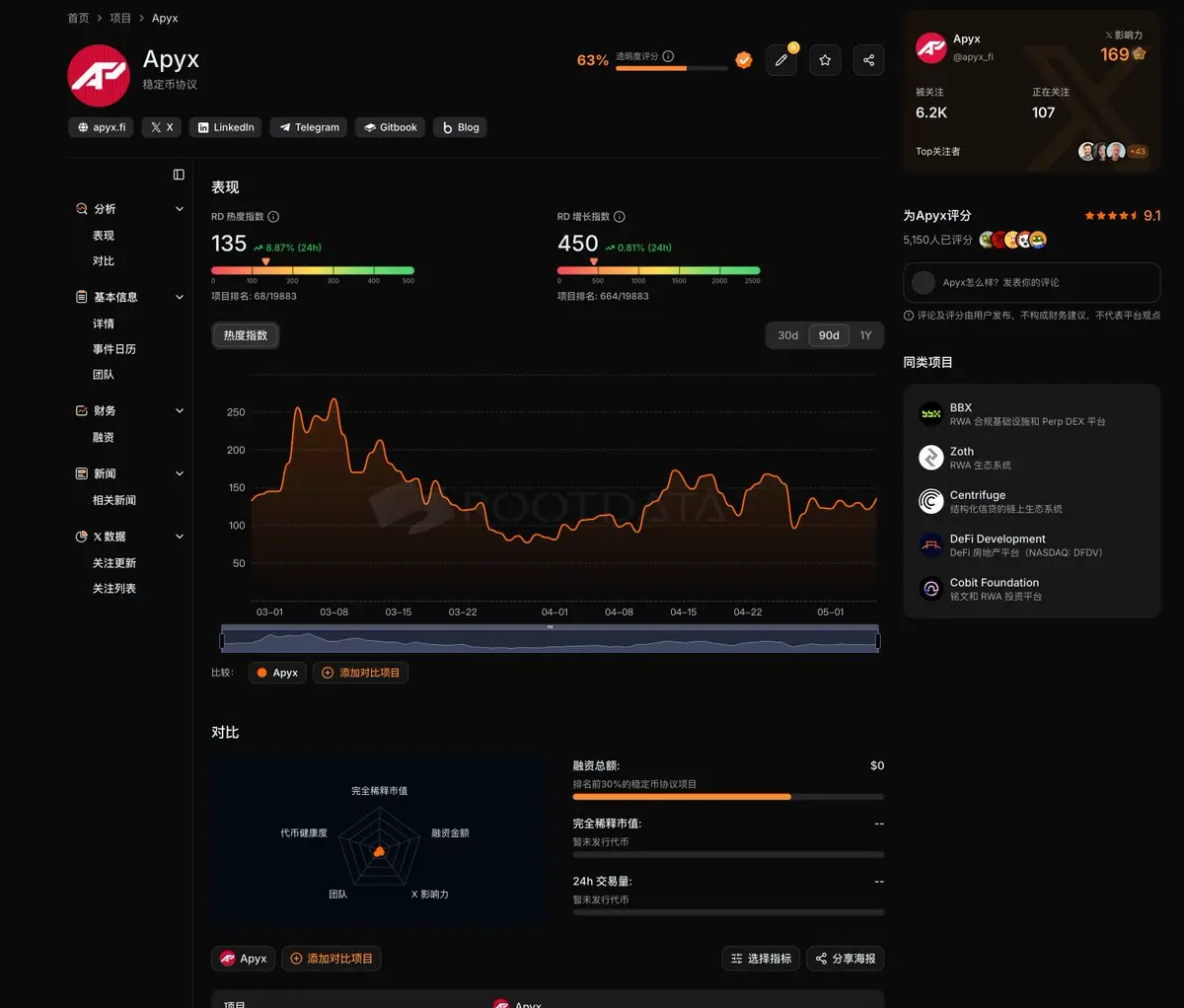
Task: Click the comment input Apyx怎么样
Action: [x=1031, y=282]
